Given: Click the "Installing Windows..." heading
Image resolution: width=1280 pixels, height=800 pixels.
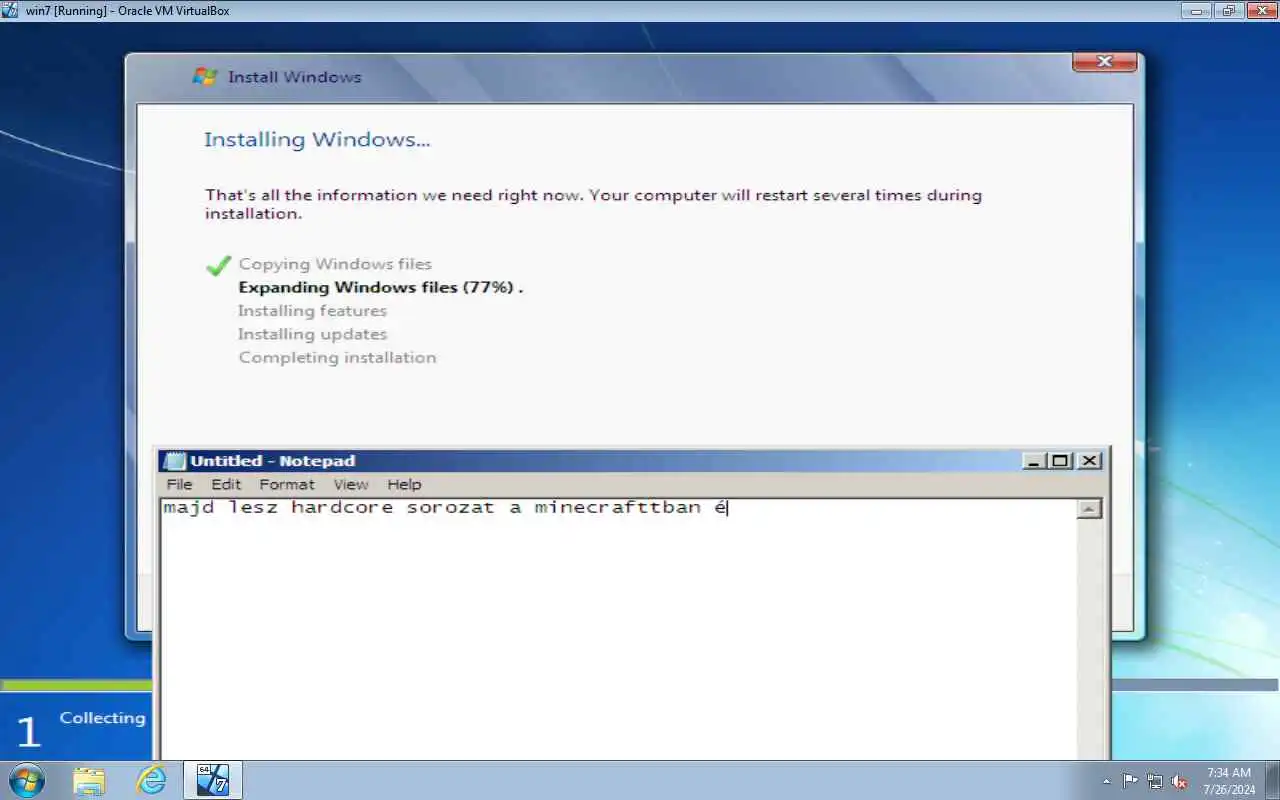Looking at the screenshot, I should [317, 139].
